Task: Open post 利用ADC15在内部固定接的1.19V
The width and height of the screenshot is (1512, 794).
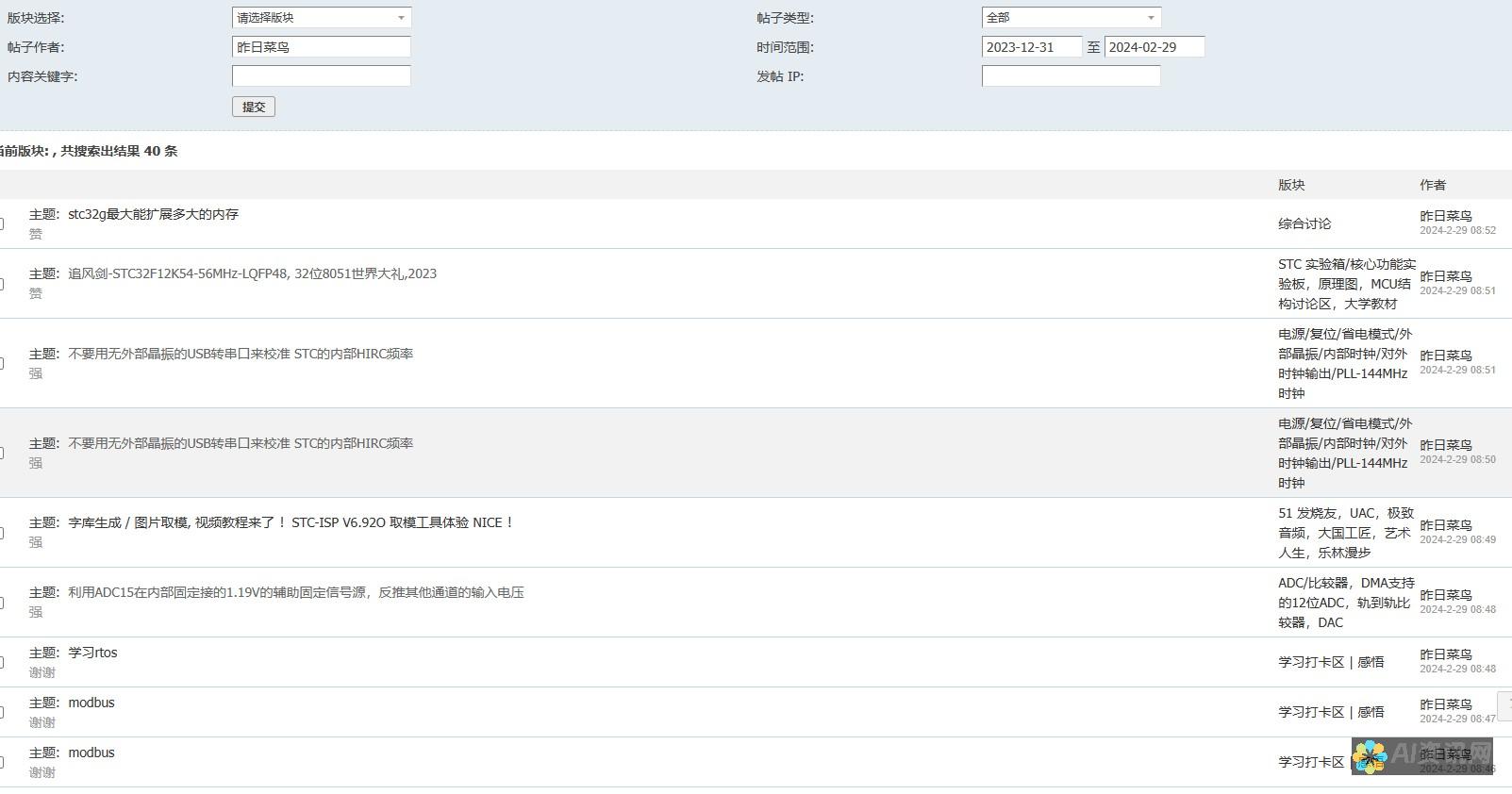Action: coord(296,592)
